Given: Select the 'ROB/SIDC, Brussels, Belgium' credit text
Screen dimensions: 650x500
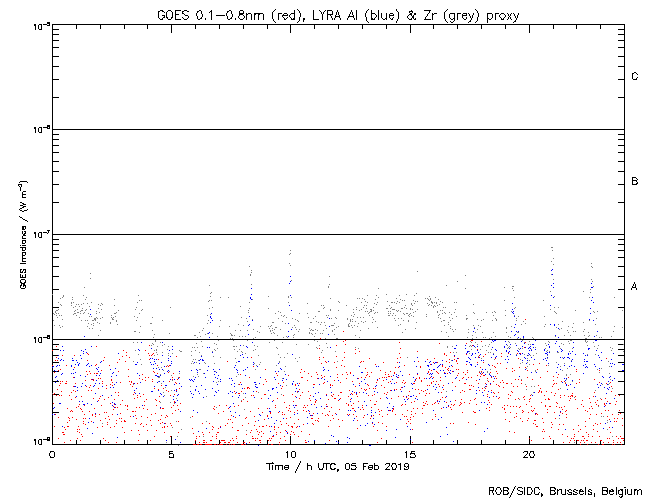Looking at the screenshot, I should point(564,490).
